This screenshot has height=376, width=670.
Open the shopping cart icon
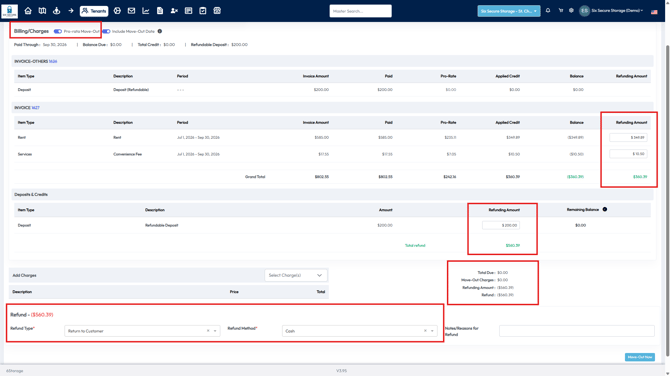(561, 11)
